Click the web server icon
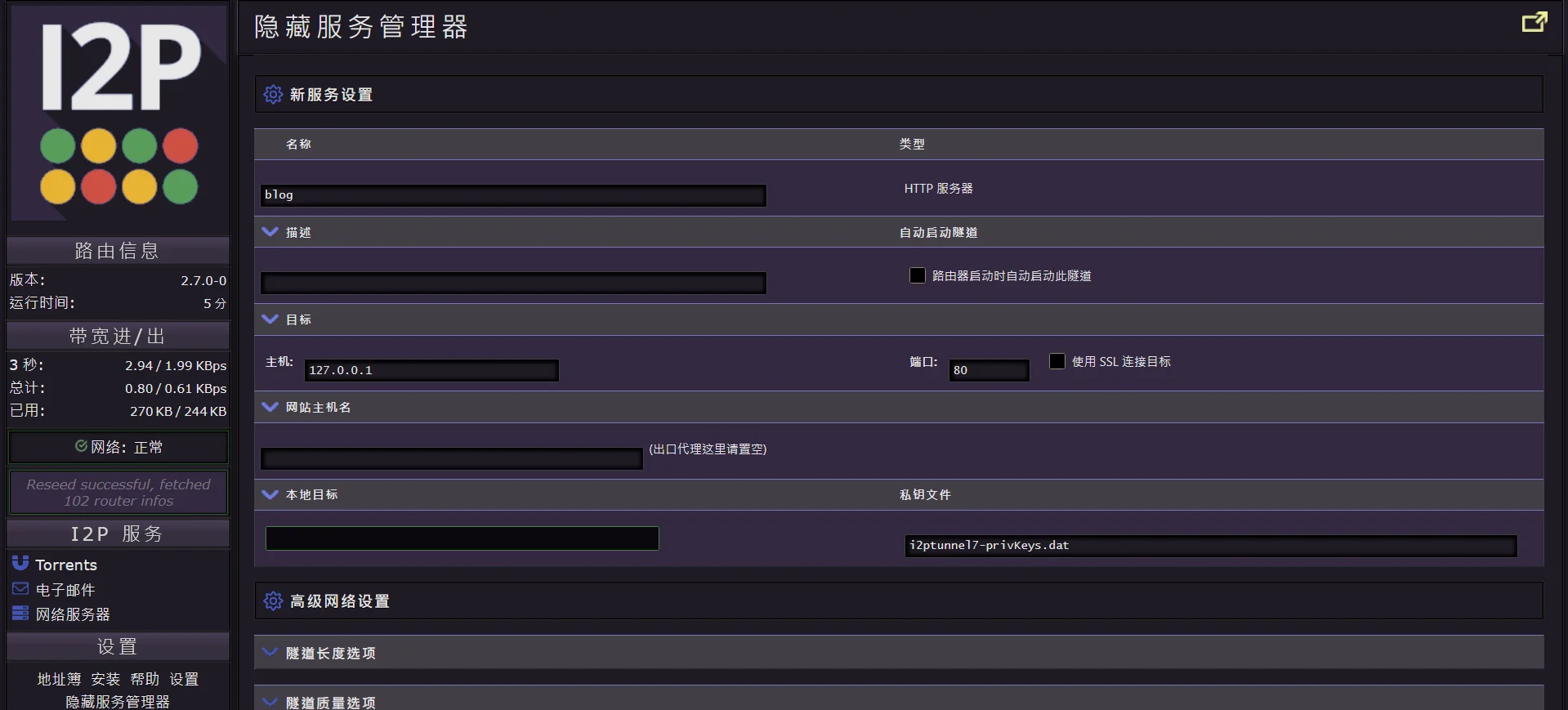This screenshot has height=710, width=1568. [x=20, y=614]
